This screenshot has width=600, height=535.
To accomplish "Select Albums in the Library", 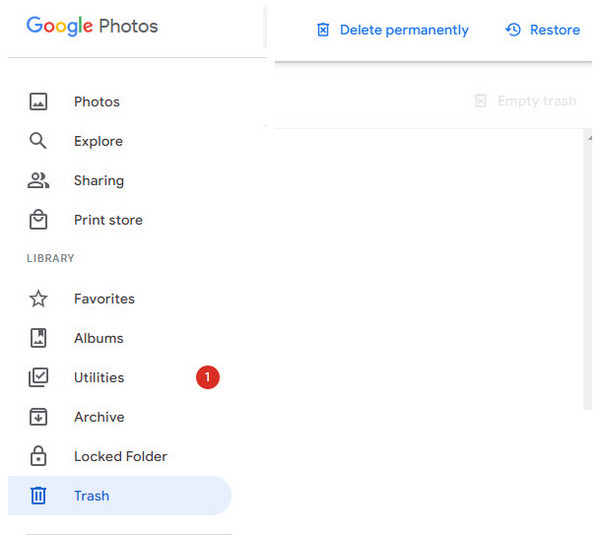I will tap(99, 338).
